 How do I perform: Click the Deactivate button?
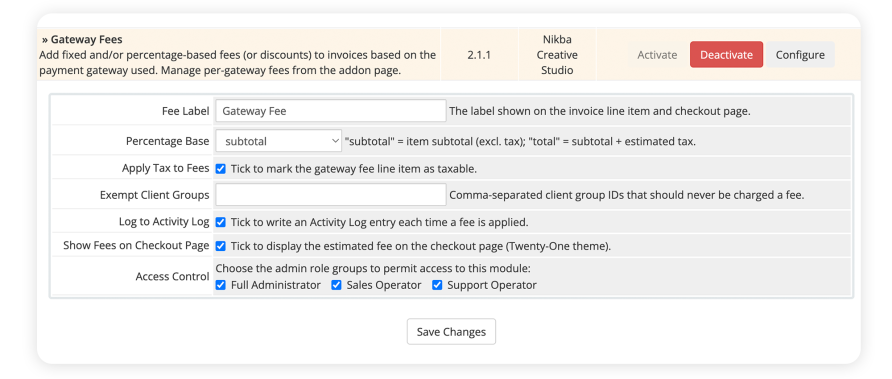(726, 55)
